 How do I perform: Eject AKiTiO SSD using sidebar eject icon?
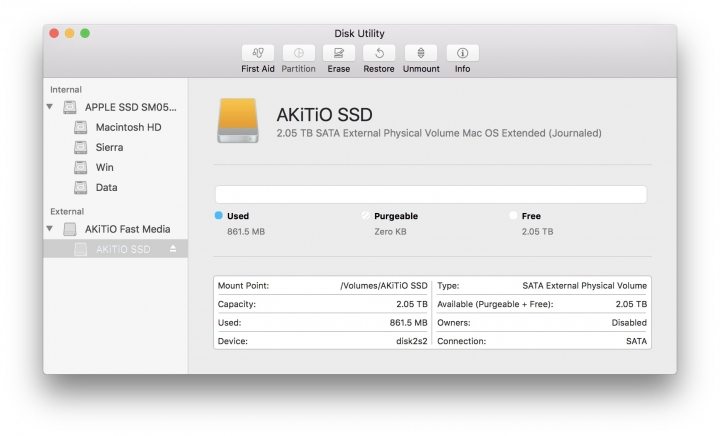[x=173, y=249]
